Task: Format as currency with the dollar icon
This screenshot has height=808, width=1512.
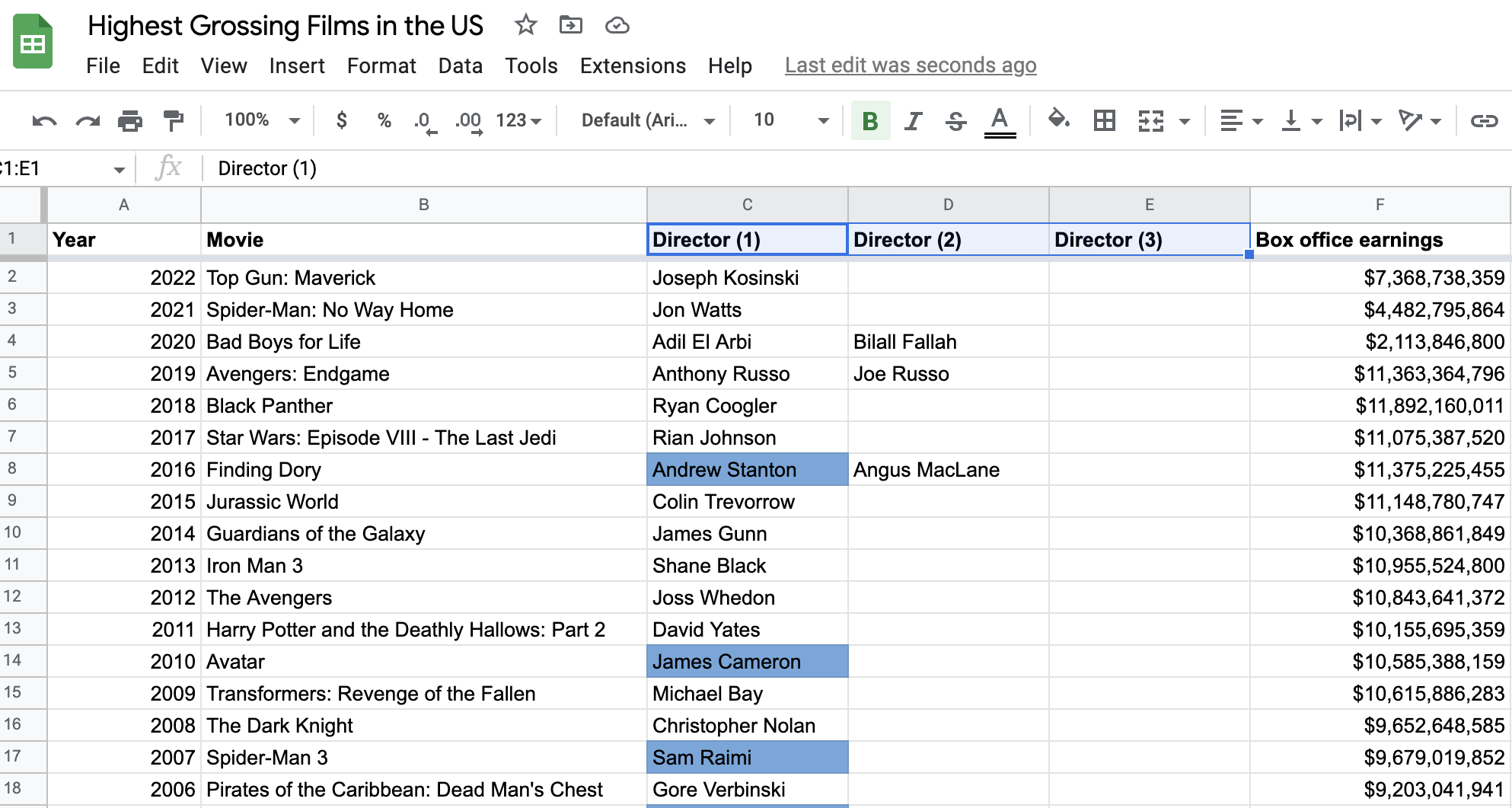Action: coord(342,120)
